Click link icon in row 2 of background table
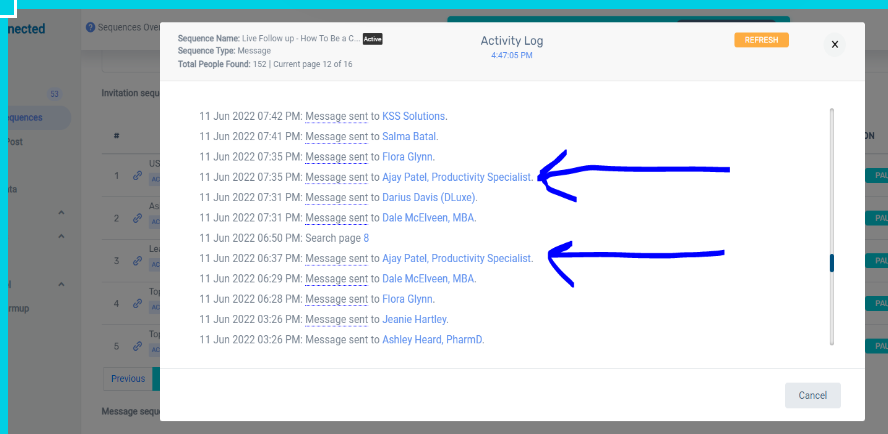This screenshot has height=434, width=888. (x=137, y=218)
